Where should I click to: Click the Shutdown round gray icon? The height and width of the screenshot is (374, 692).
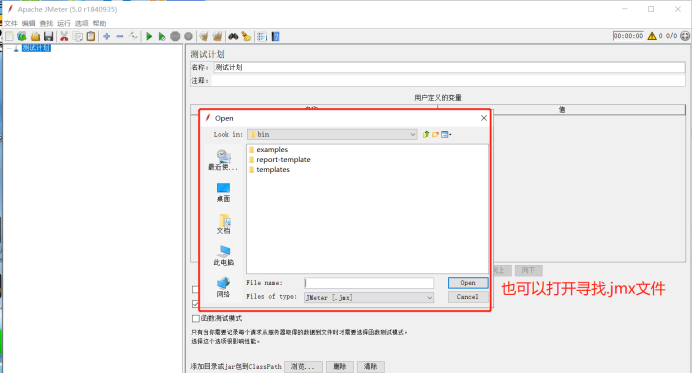[x=188, y=36]
